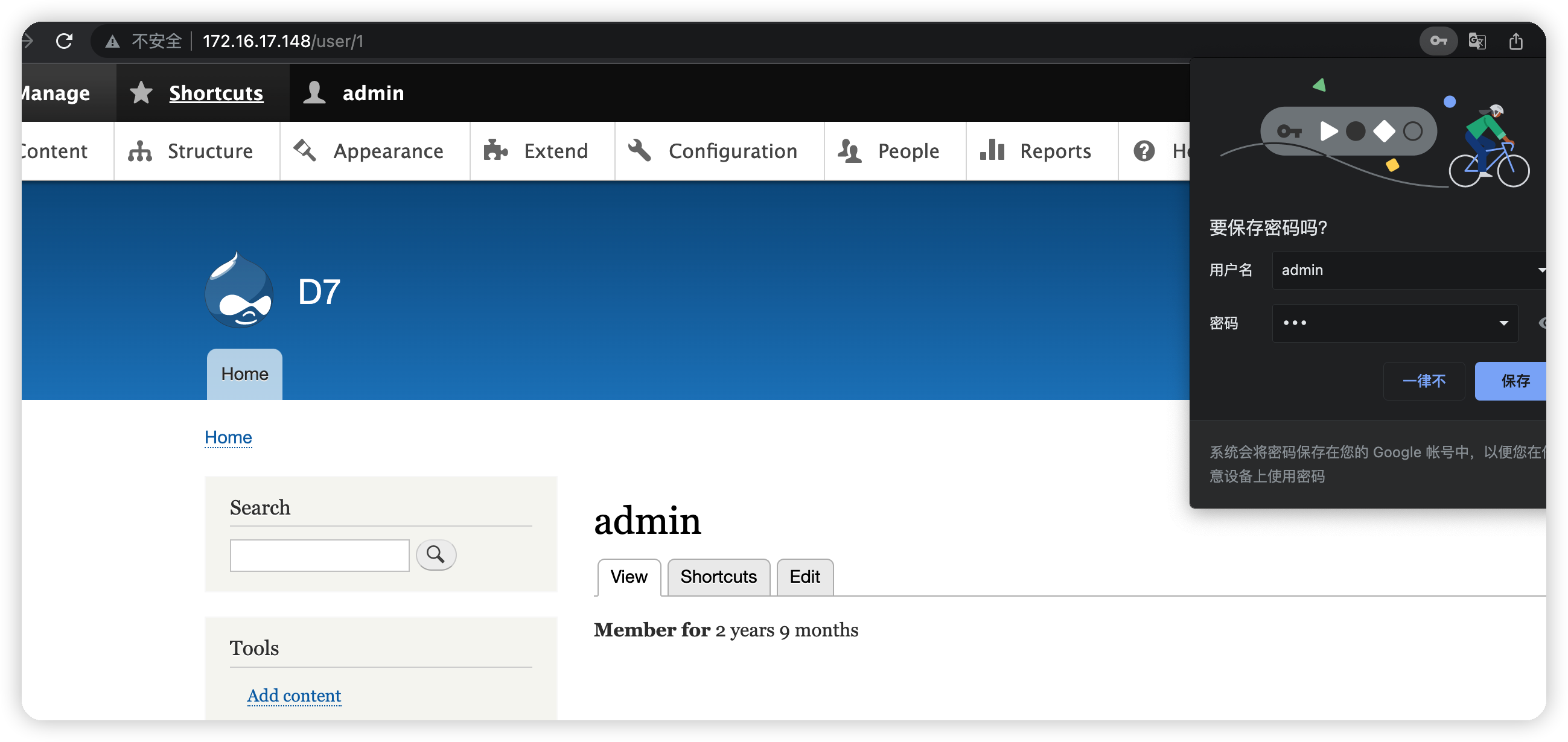1568x742 pixels.
Task: Click the Drupal drop logo
Action: pyautogui.click(x=239, y=291)
